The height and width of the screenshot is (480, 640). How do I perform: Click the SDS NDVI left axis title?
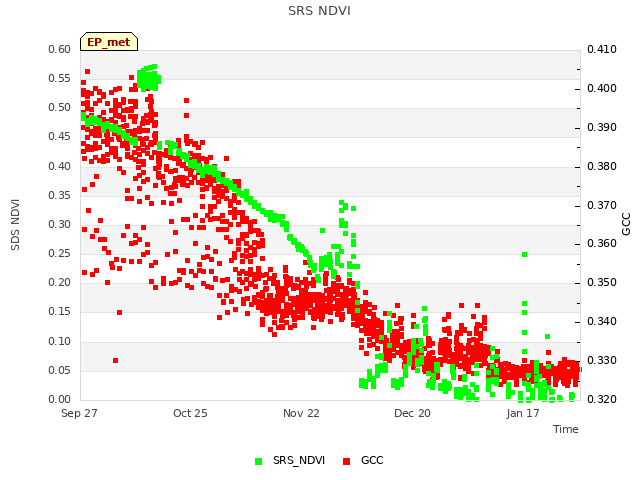coord(16,225)
